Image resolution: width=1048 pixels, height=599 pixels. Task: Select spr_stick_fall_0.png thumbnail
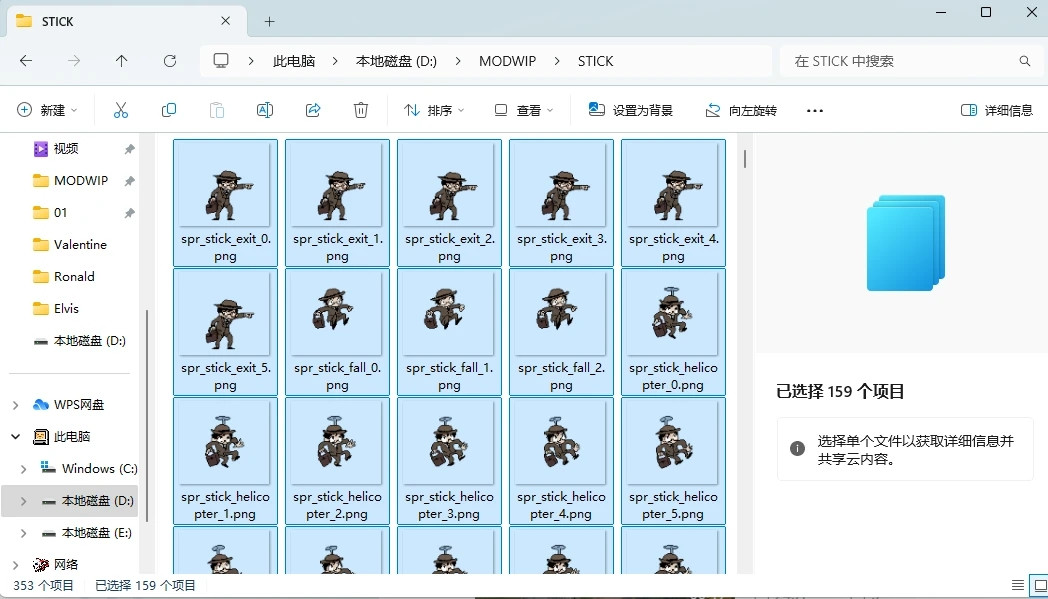pos(338,332)
